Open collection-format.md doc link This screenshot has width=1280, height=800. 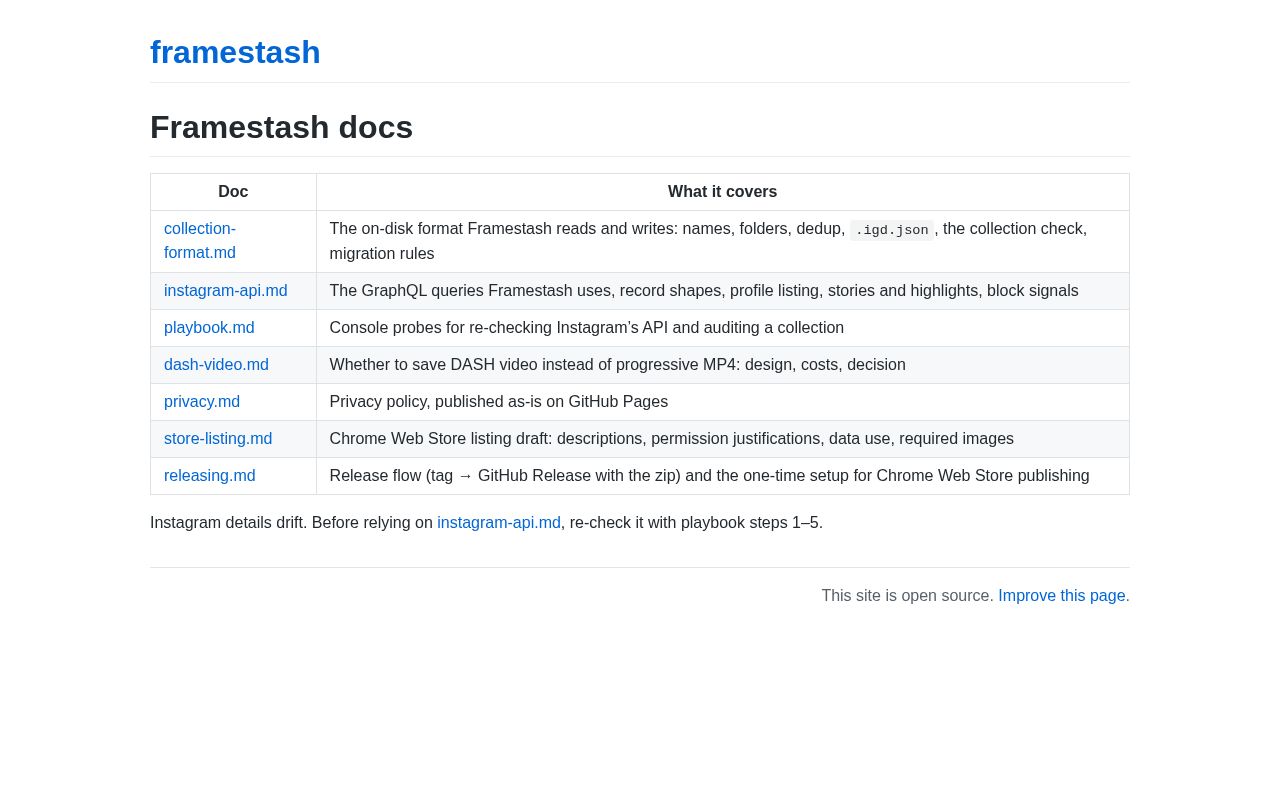[200, 241]
